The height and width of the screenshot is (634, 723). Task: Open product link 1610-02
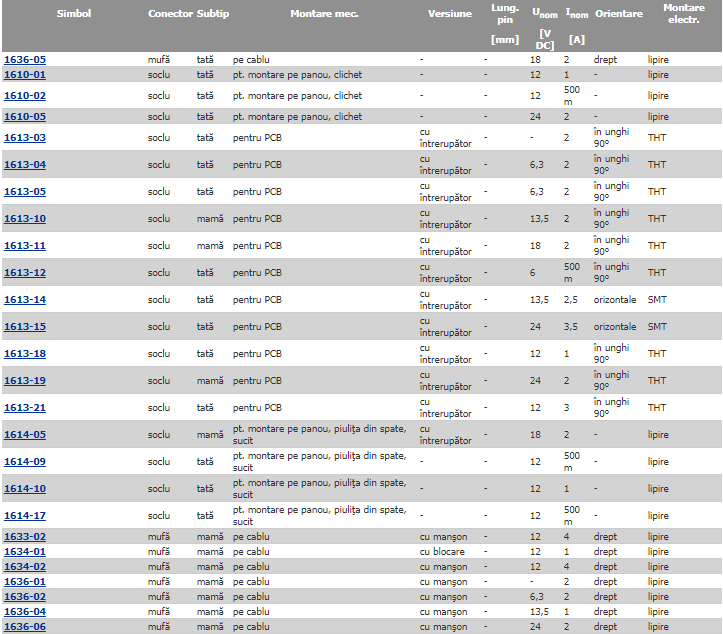pyautogui.click(x=25, y=96)
